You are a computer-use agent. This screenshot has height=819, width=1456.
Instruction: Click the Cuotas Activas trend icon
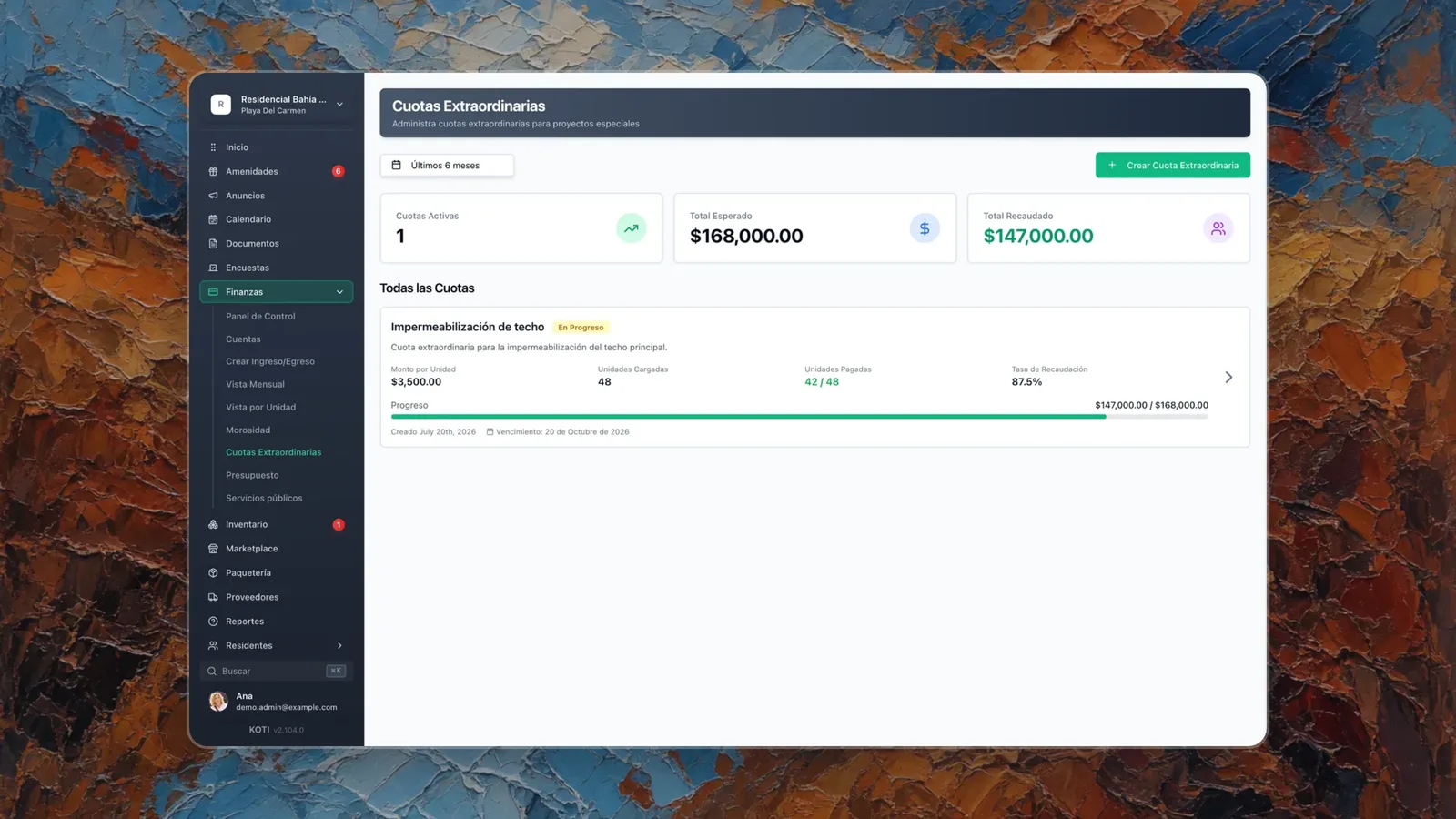[632, 228]
